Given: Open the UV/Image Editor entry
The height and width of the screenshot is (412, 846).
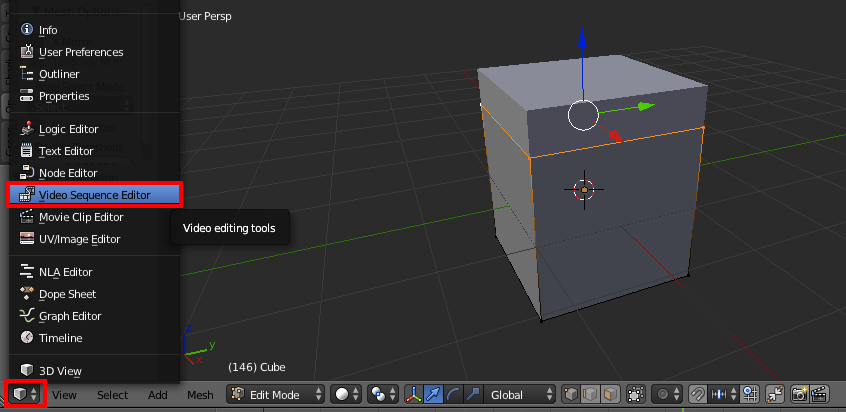Looking at the screenshot, I should (94, 239).
